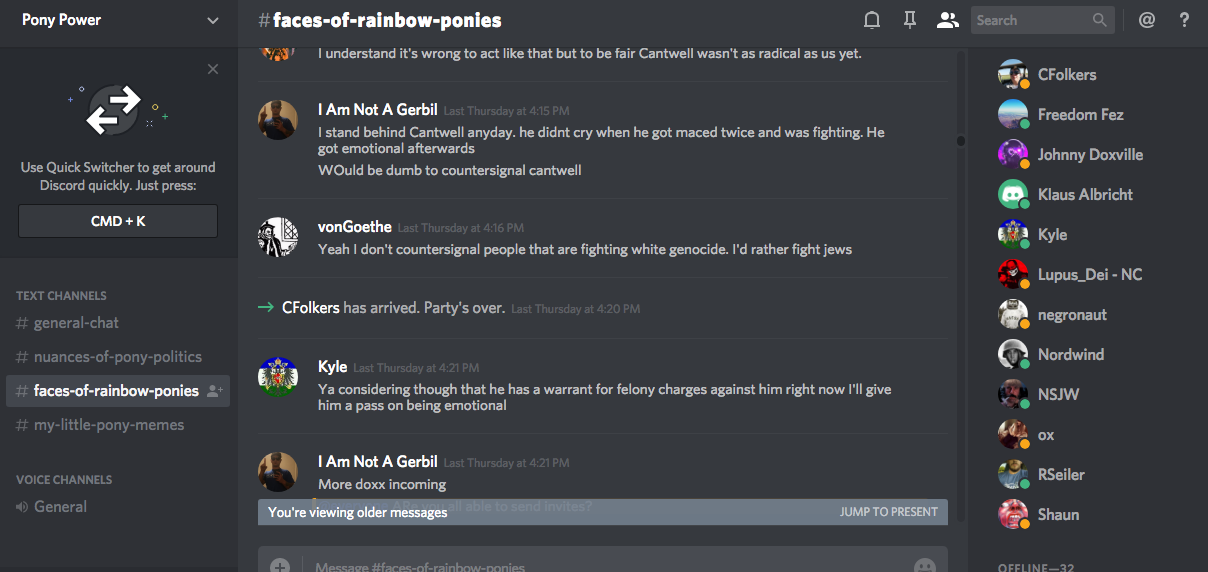Image resolution: width=1208 pixels, height=572 pixels.
Task: Open mentions with the @ icon
Action: 1147,20
